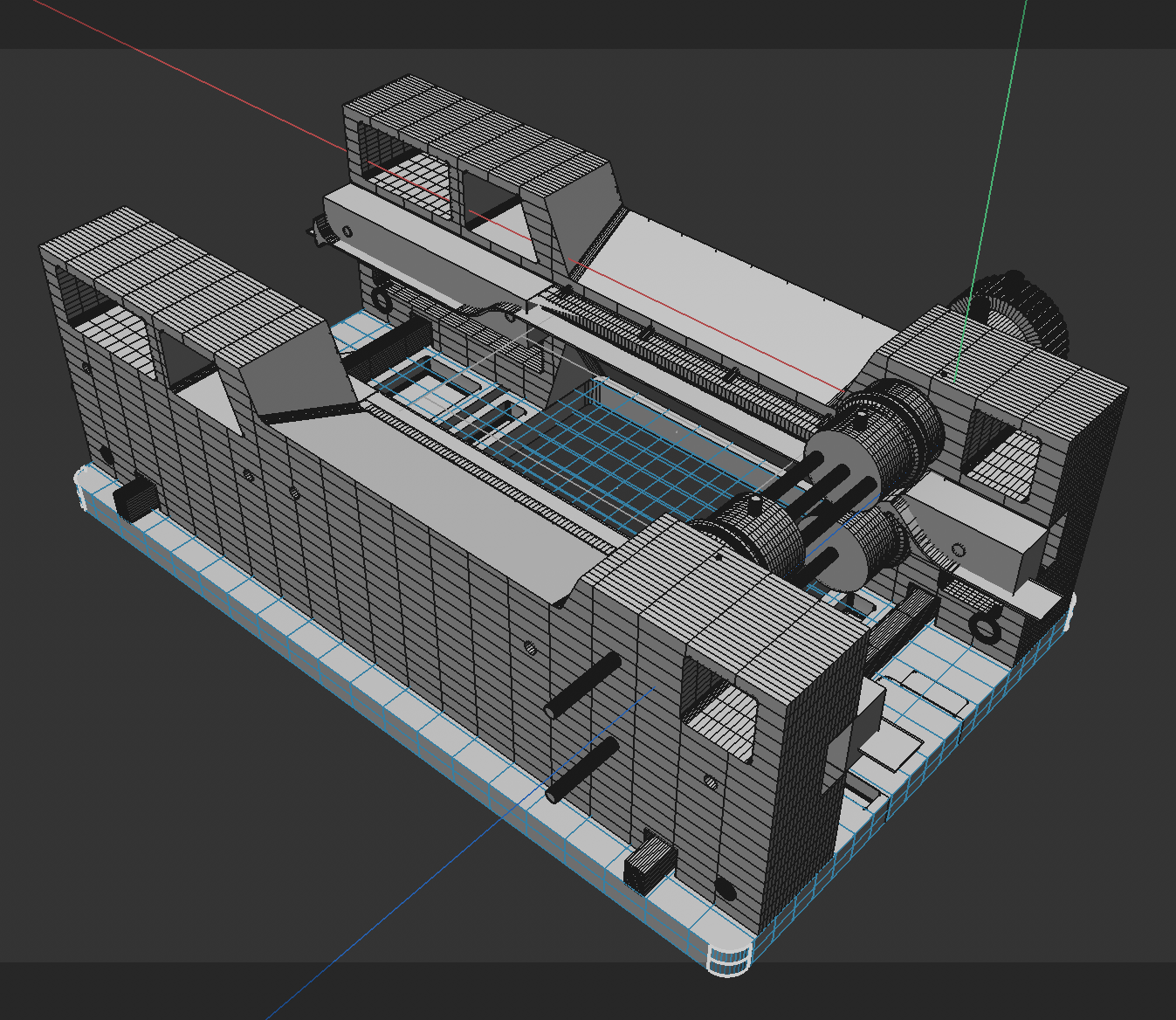1176x1020 pixels.
Task: Select the upper black rod on side wall
Action: pos(583,686)
